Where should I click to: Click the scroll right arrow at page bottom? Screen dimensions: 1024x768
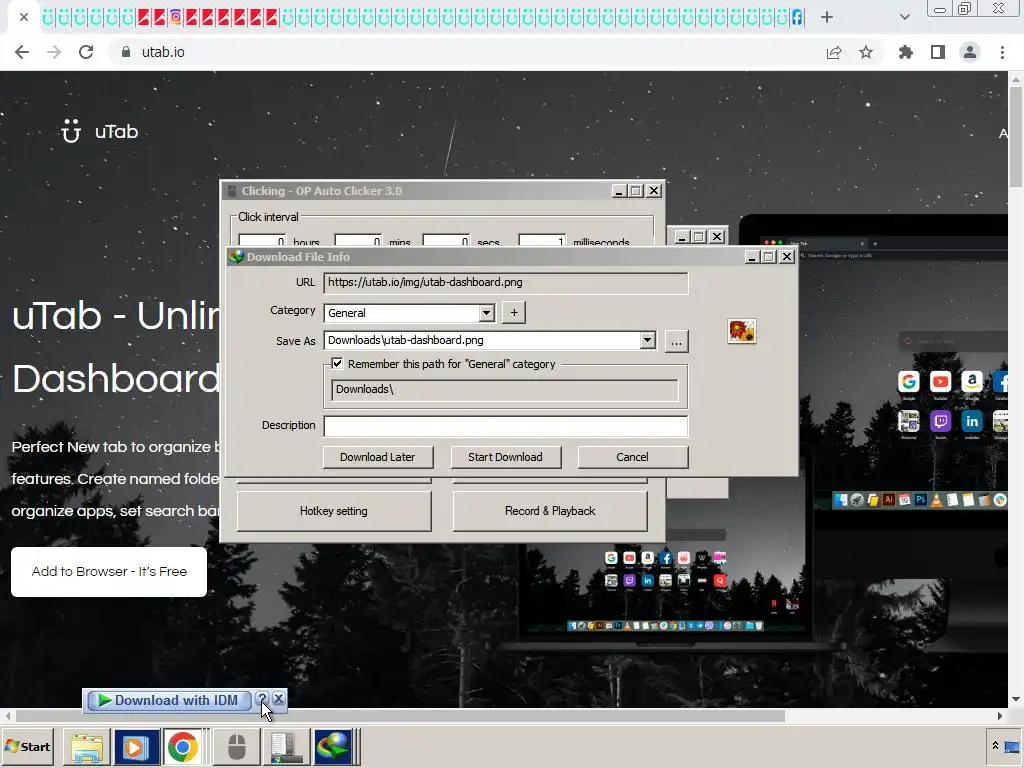tap(1000, 716)
